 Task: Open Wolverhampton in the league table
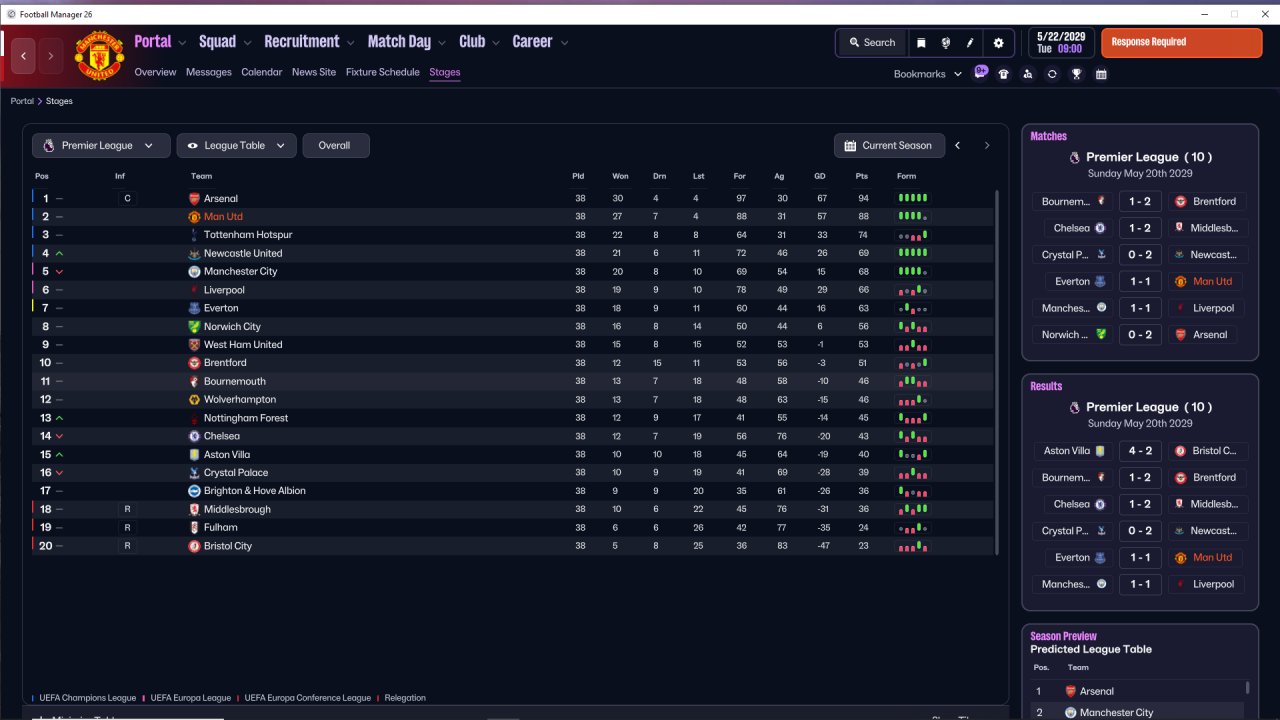pyautogui.click(x=240, y=400)
